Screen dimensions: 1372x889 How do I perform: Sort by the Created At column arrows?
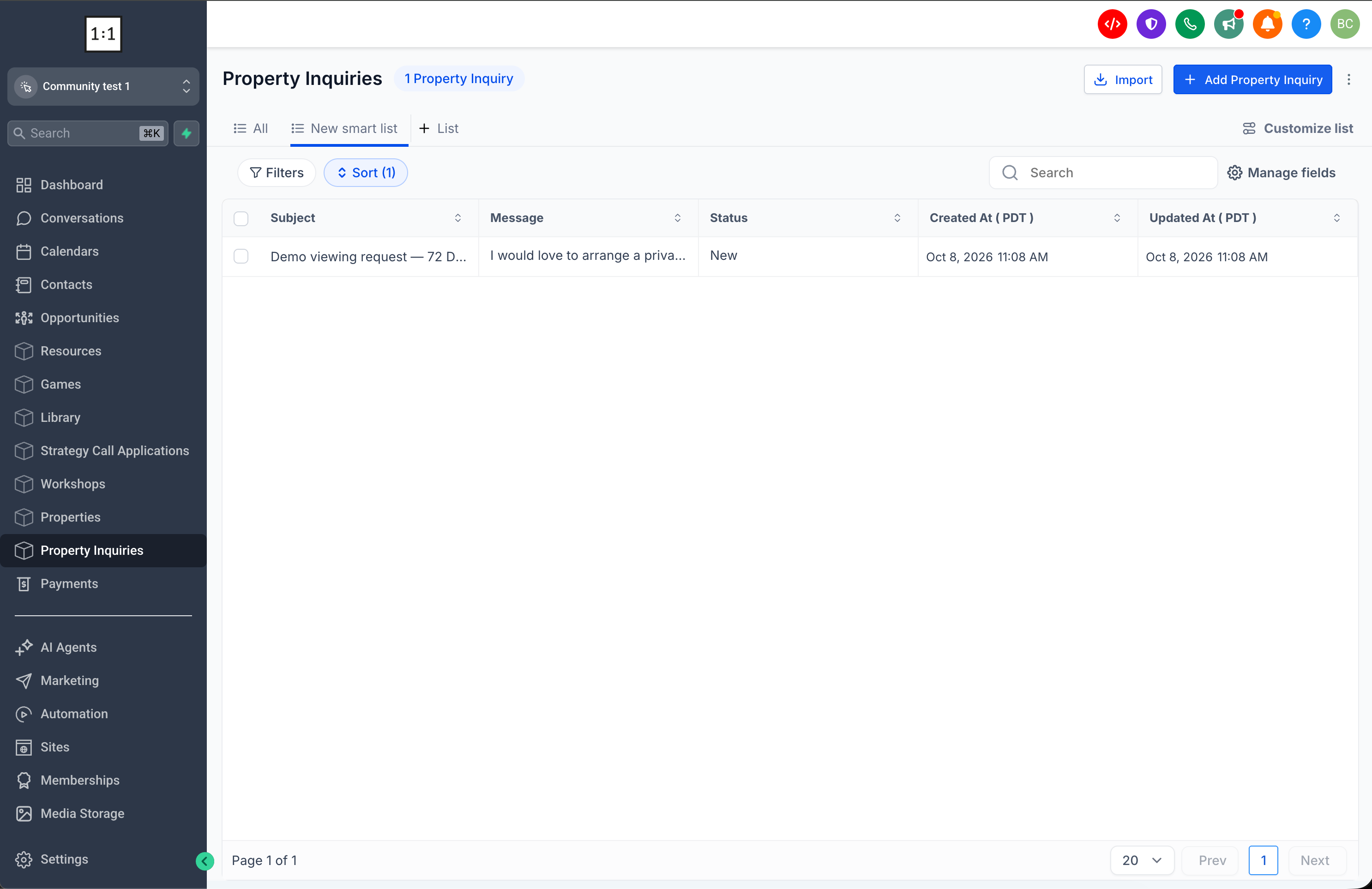pyautogui.click(x=1117, y=218)
